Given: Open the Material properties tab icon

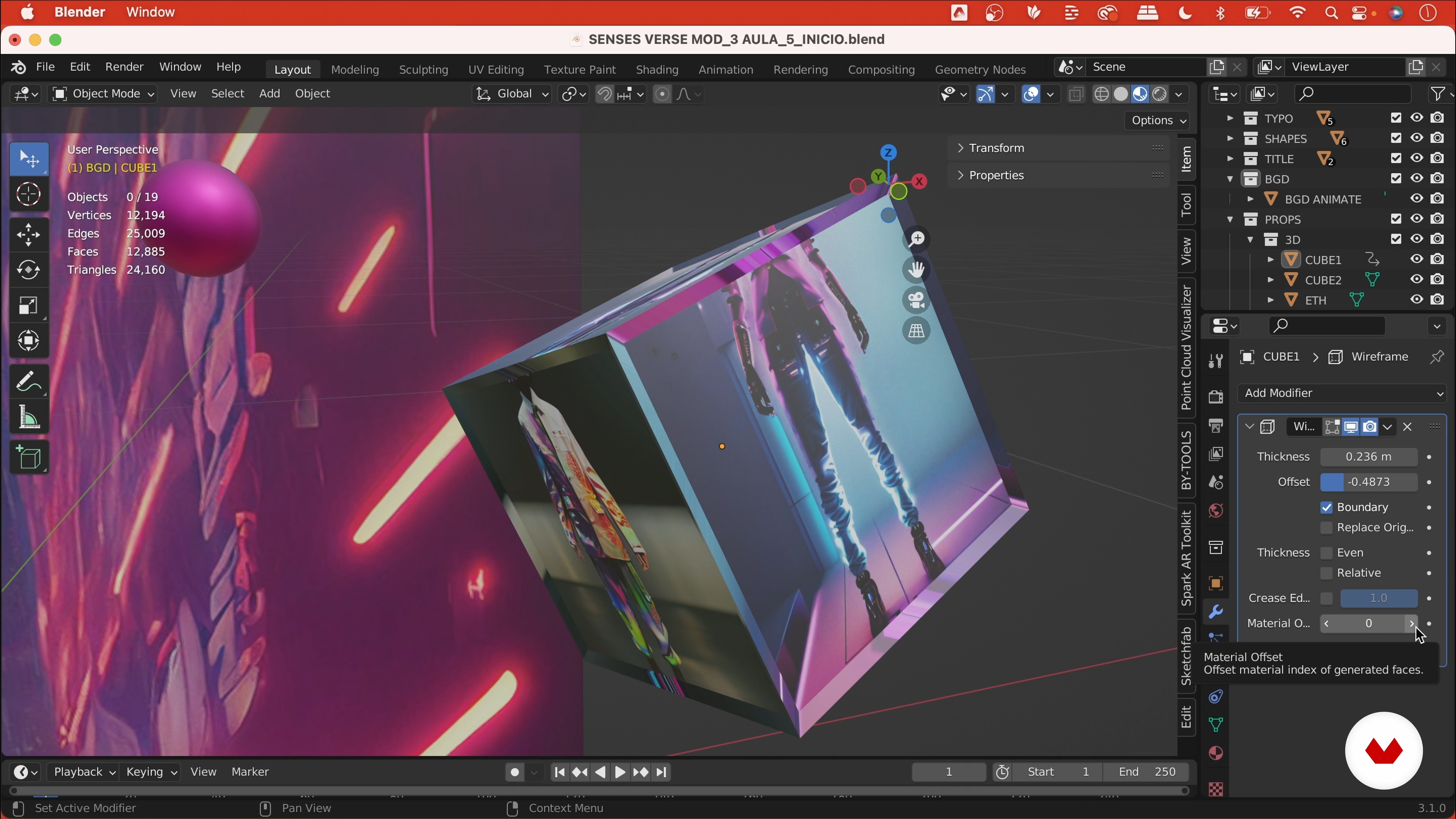Looking at the screenshot, I should (x=1216, y=753).
